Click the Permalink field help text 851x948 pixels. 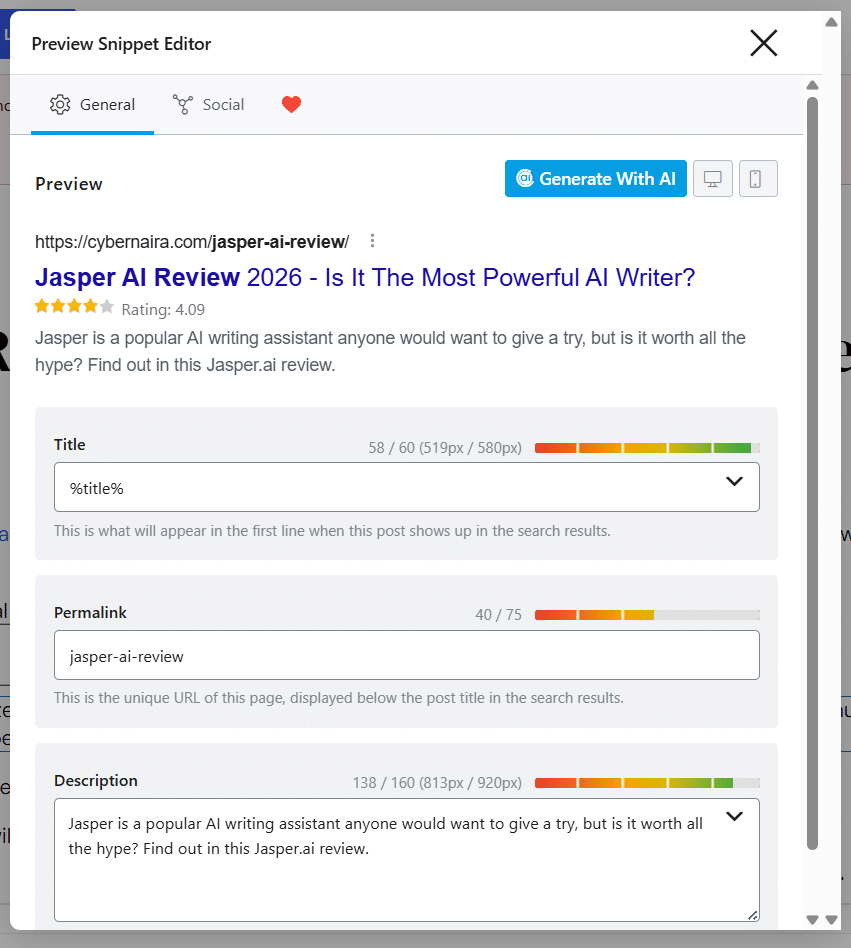tap(338, 698)
